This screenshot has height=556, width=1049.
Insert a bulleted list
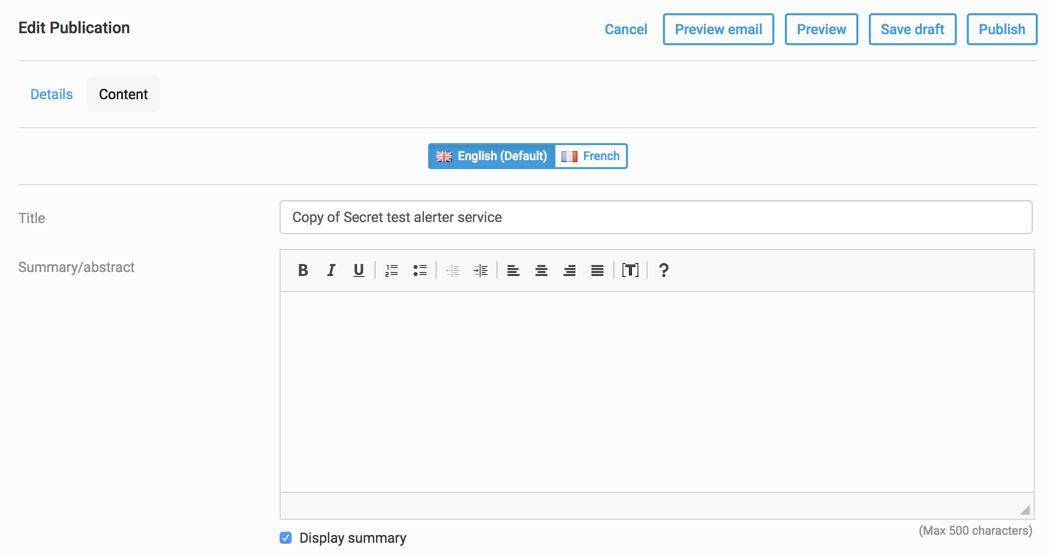[x=419, y=270]
